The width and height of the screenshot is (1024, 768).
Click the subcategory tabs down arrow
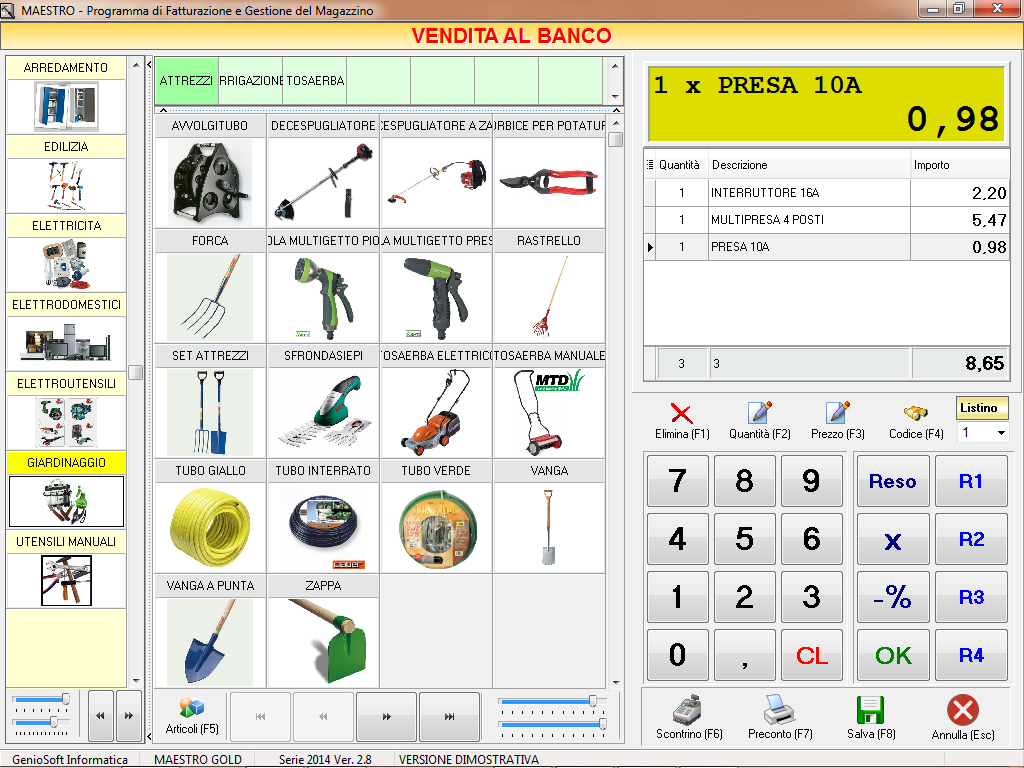pos(615,97)
